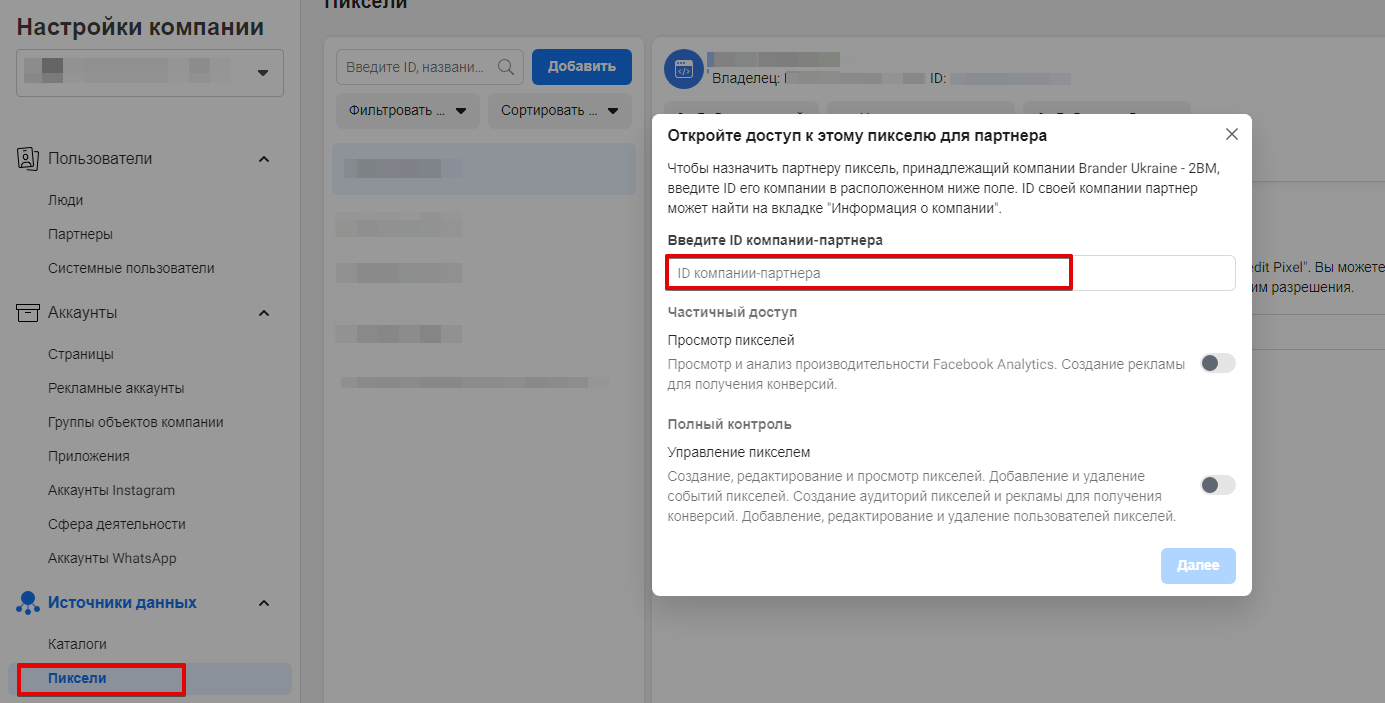
Task: Select Рекламные аккаунты in the sidebar
Action: point(116,388)
